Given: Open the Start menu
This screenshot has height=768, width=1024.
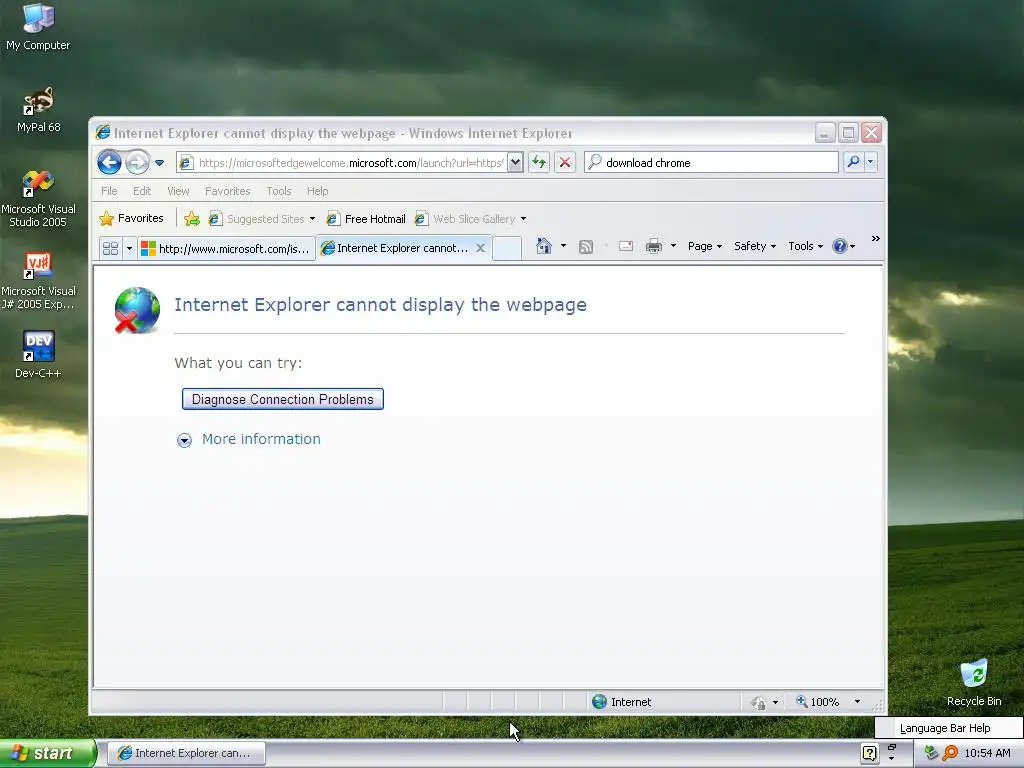Looking at the screenshot, I should point(48,754).
